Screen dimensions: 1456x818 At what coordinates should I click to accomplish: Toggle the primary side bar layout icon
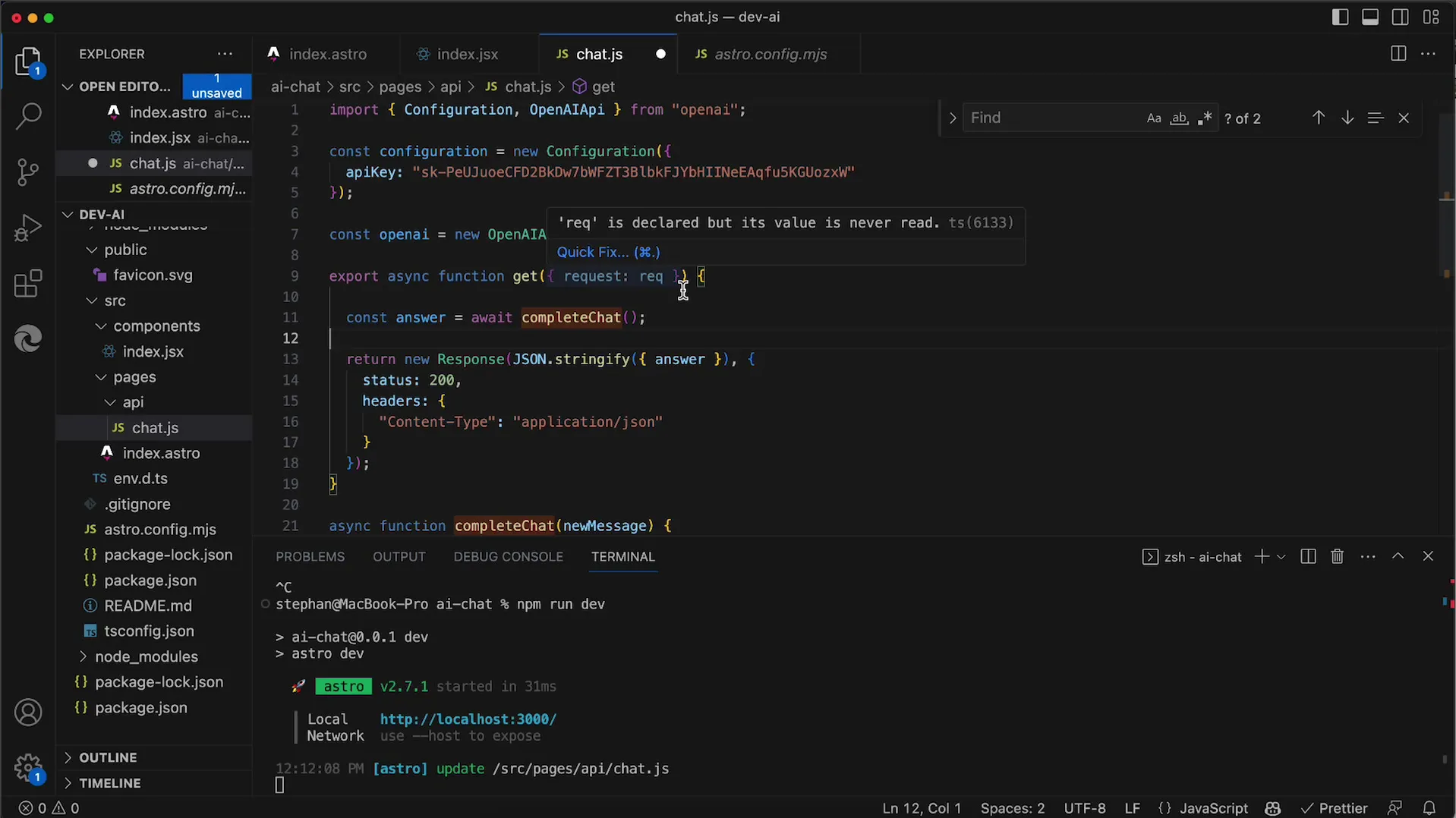[x=1340, y=17]
